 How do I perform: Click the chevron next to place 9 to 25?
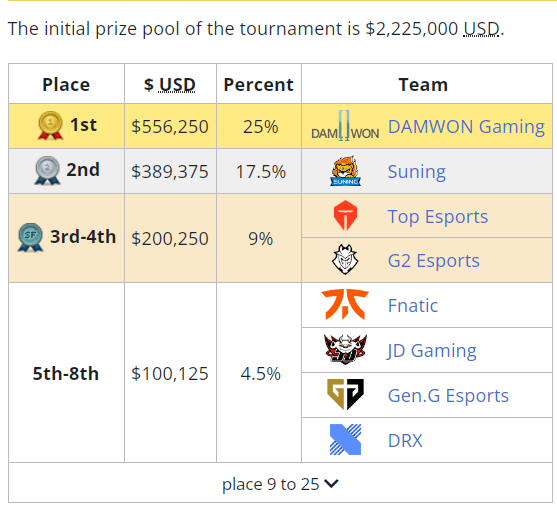pyautogui.click(x=331, y=483)
